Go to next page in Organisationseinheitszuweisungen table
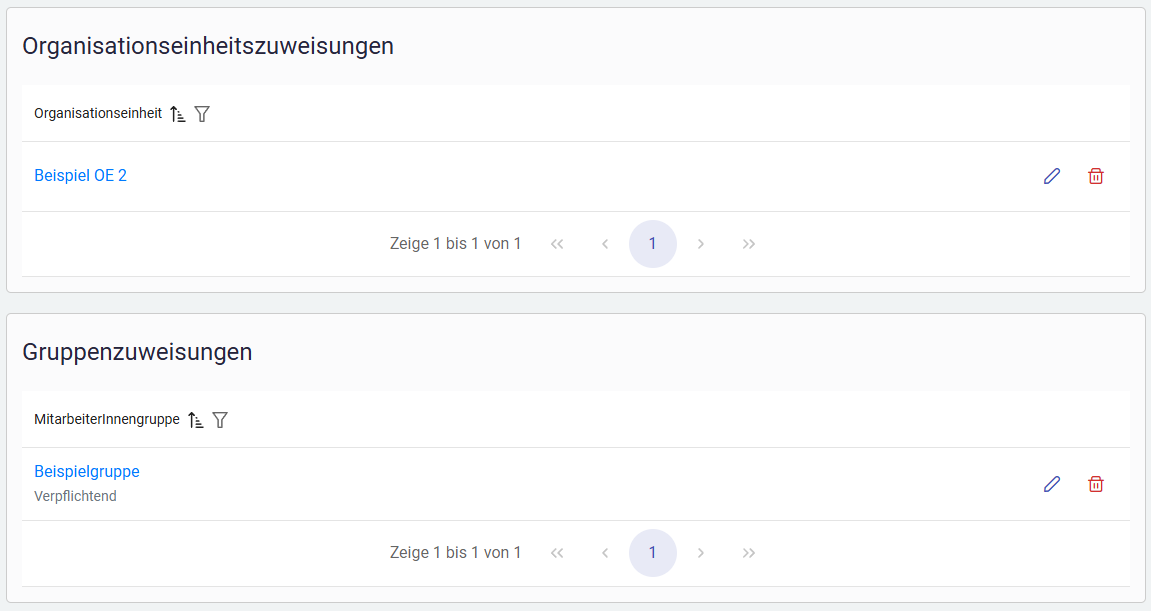 (701, 244)
